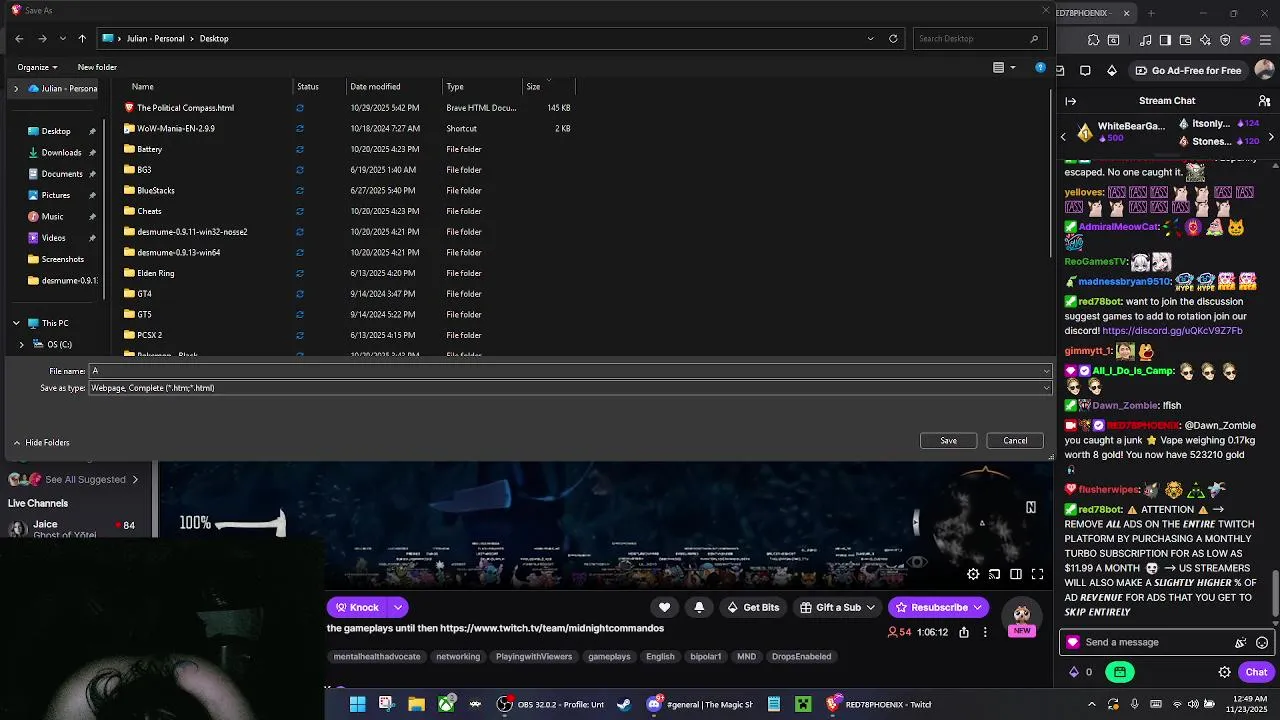Open Steam from the taskbar
Screen dimensions: 1280x720
pos(624,704)
